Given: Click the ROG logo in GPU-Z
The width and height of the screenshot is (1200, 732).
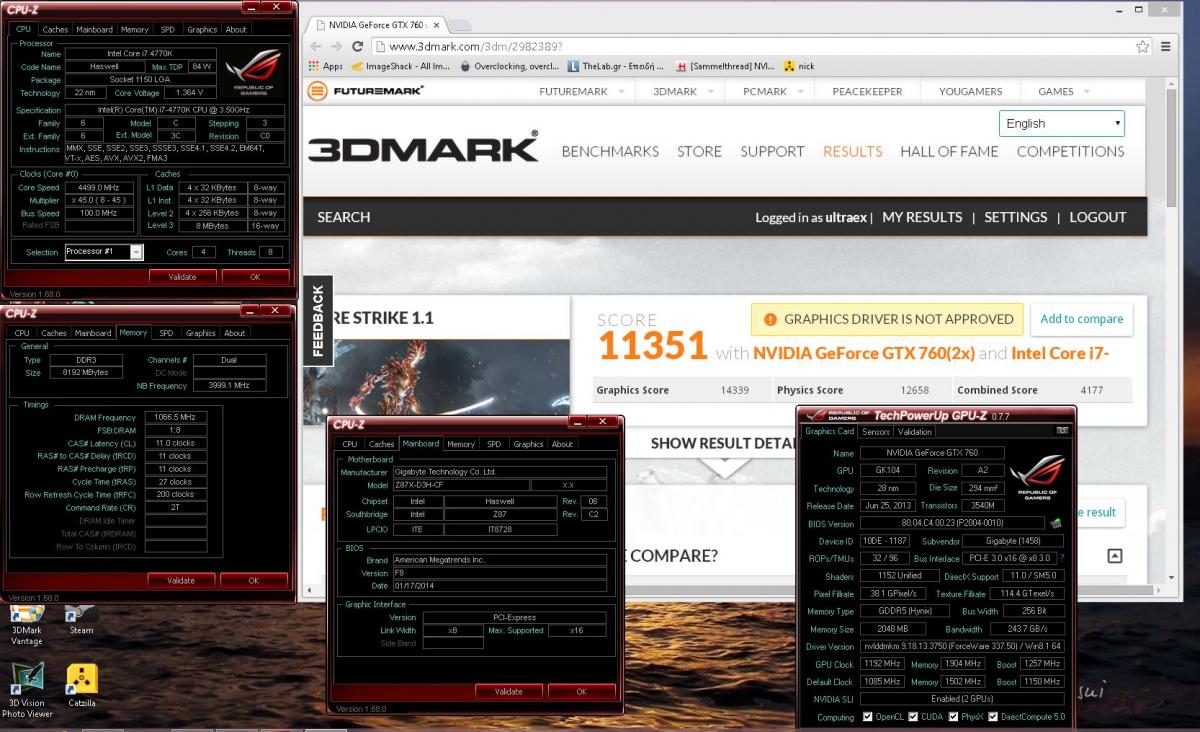Looking at the screenshot, I should [1038, 478].
